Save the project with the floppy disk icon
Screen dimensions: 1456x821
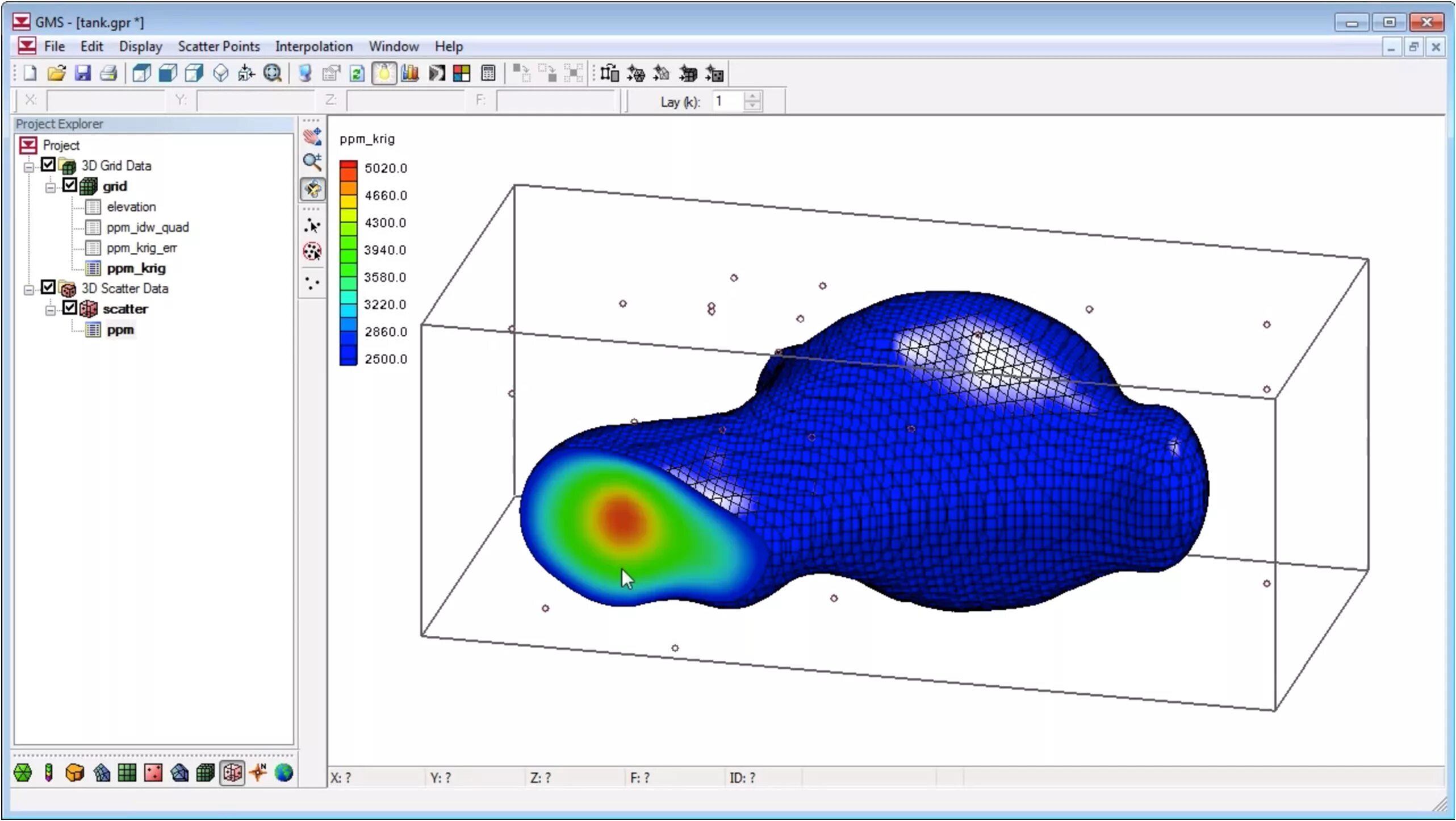pyautogui.click(x=83, y=73)
